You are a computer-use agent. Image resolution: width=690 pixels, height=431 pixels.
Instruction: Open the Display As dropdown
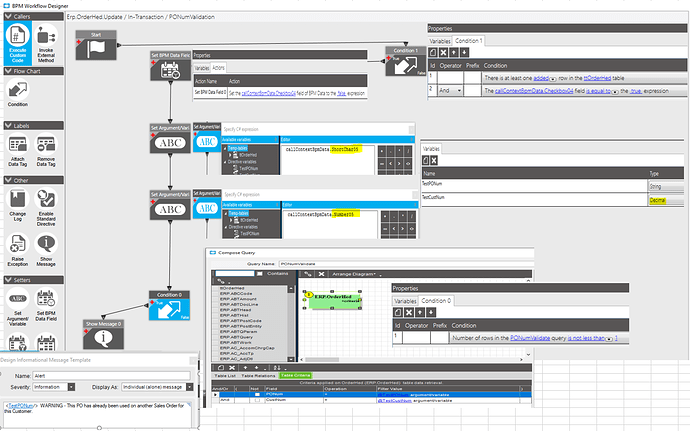click(x=190, y=387)
